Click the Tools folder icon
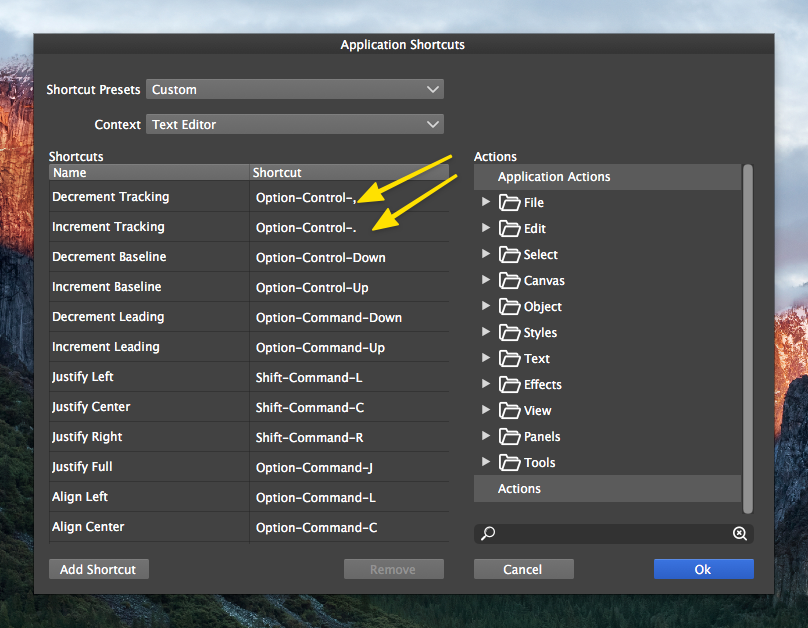The width and height of the screenshot is (808, 628). pyautogui.click(x=509, y=463)
